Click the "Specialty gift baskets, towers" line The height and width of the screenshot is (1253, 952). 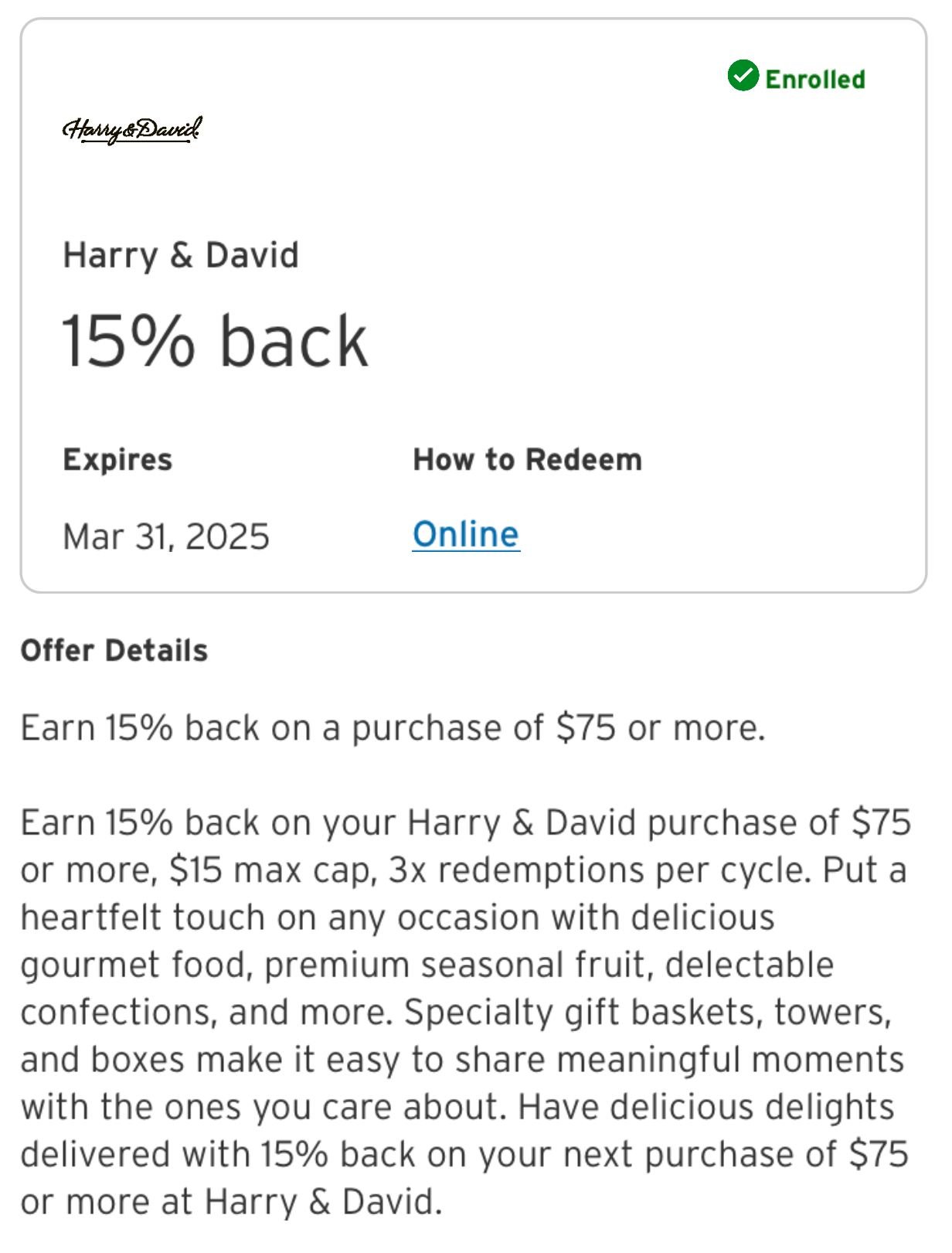click(x=648, y=1013)
